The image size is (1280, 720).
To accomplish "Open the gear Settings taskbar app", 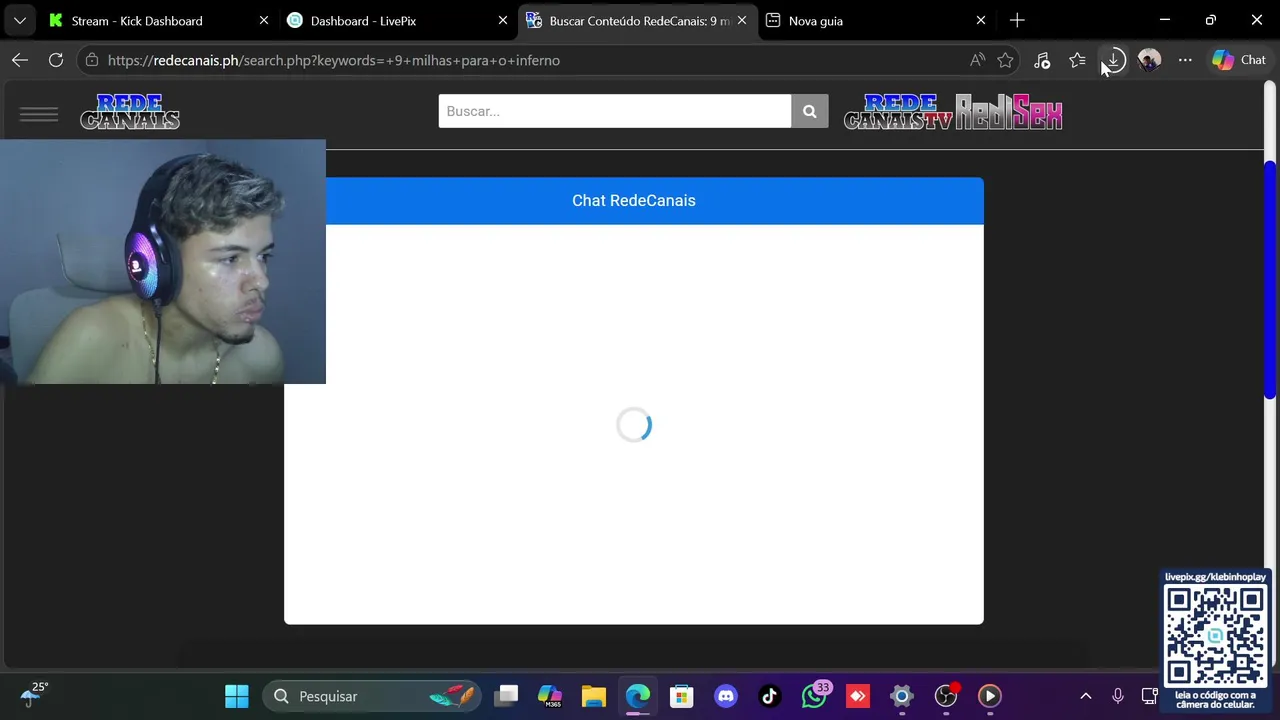I will point(902,696).
